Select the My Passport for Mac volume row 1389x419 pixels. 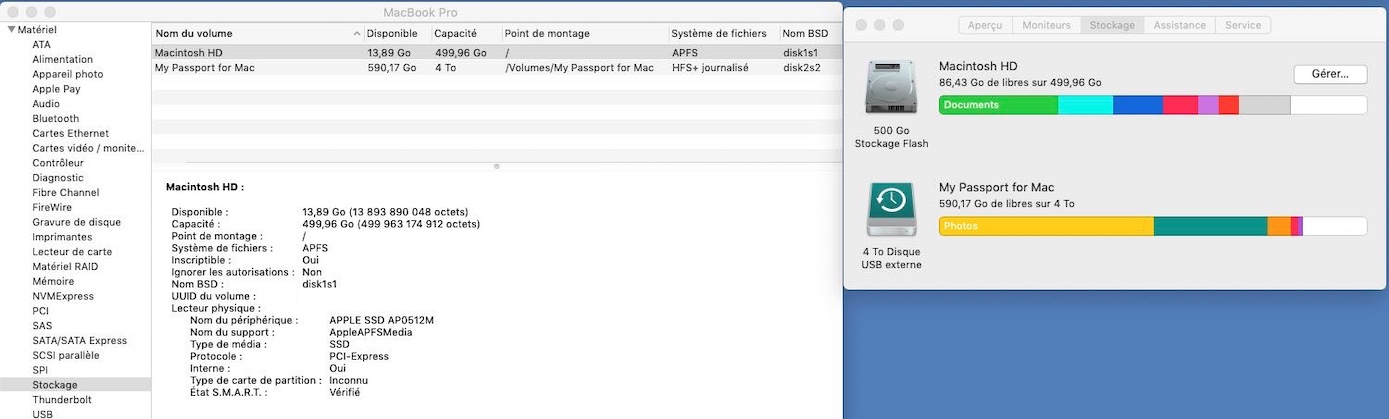[x=497, y=68]
